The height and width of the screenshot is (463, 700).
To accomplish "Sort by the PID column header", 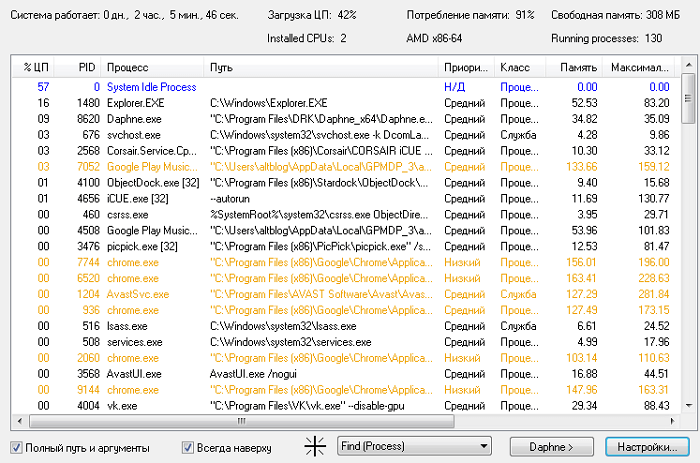I will [87, 67].
